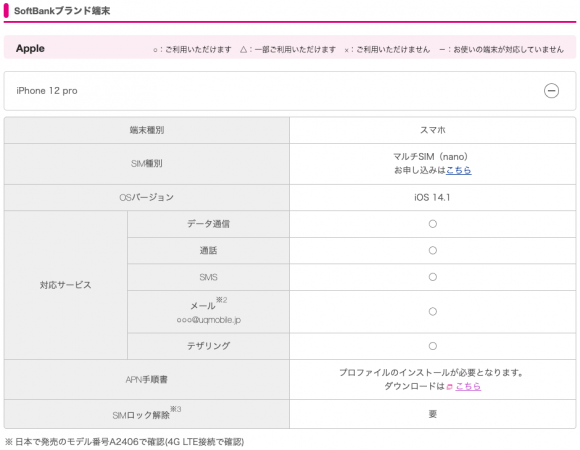This screenshot has height=450, width=580.
Task: Click the SoftBankブランド端末 section title
Action: coord(62,11)
